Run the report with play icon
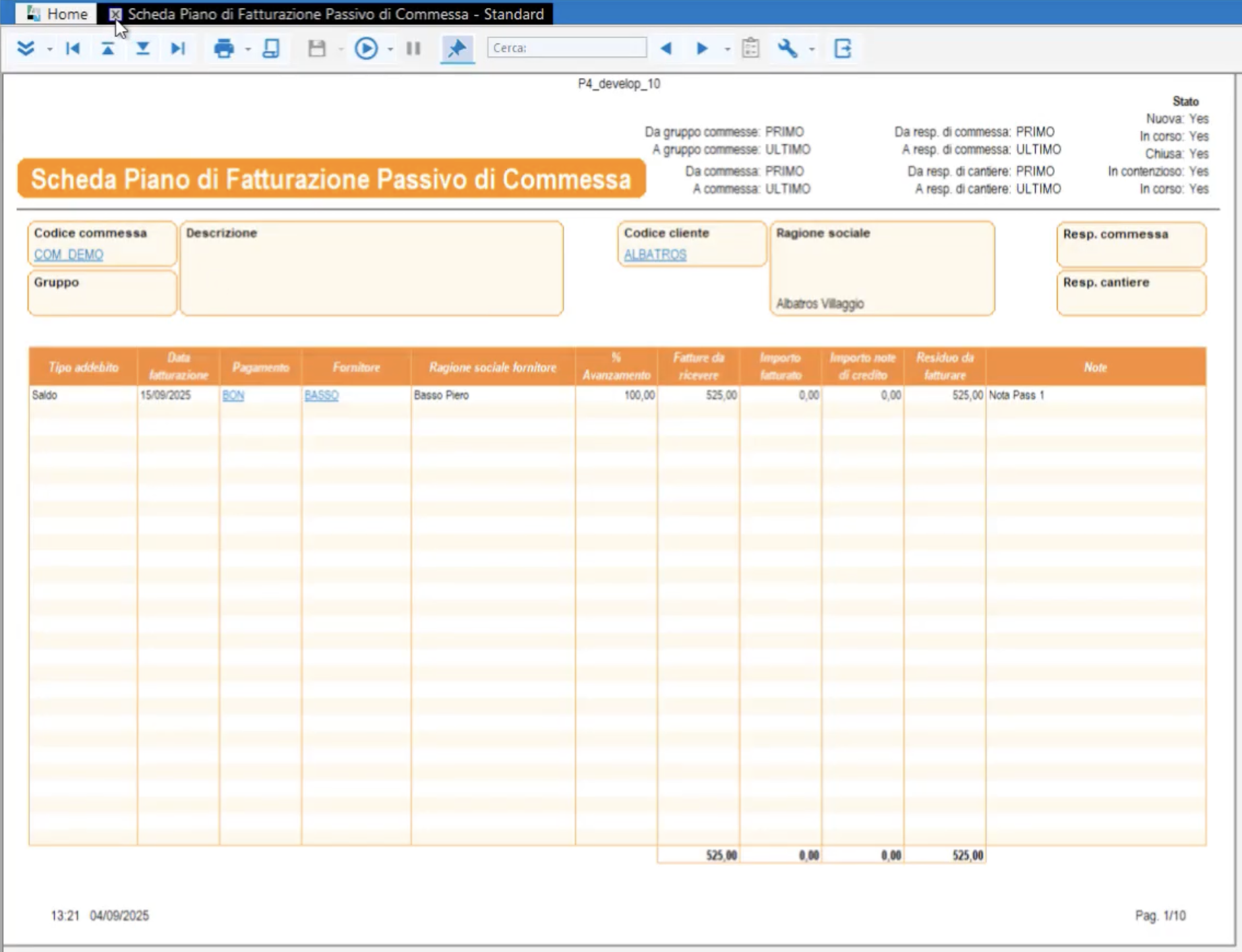The height and width of the screenshot is (952, 1242). [x=367, y=48]
